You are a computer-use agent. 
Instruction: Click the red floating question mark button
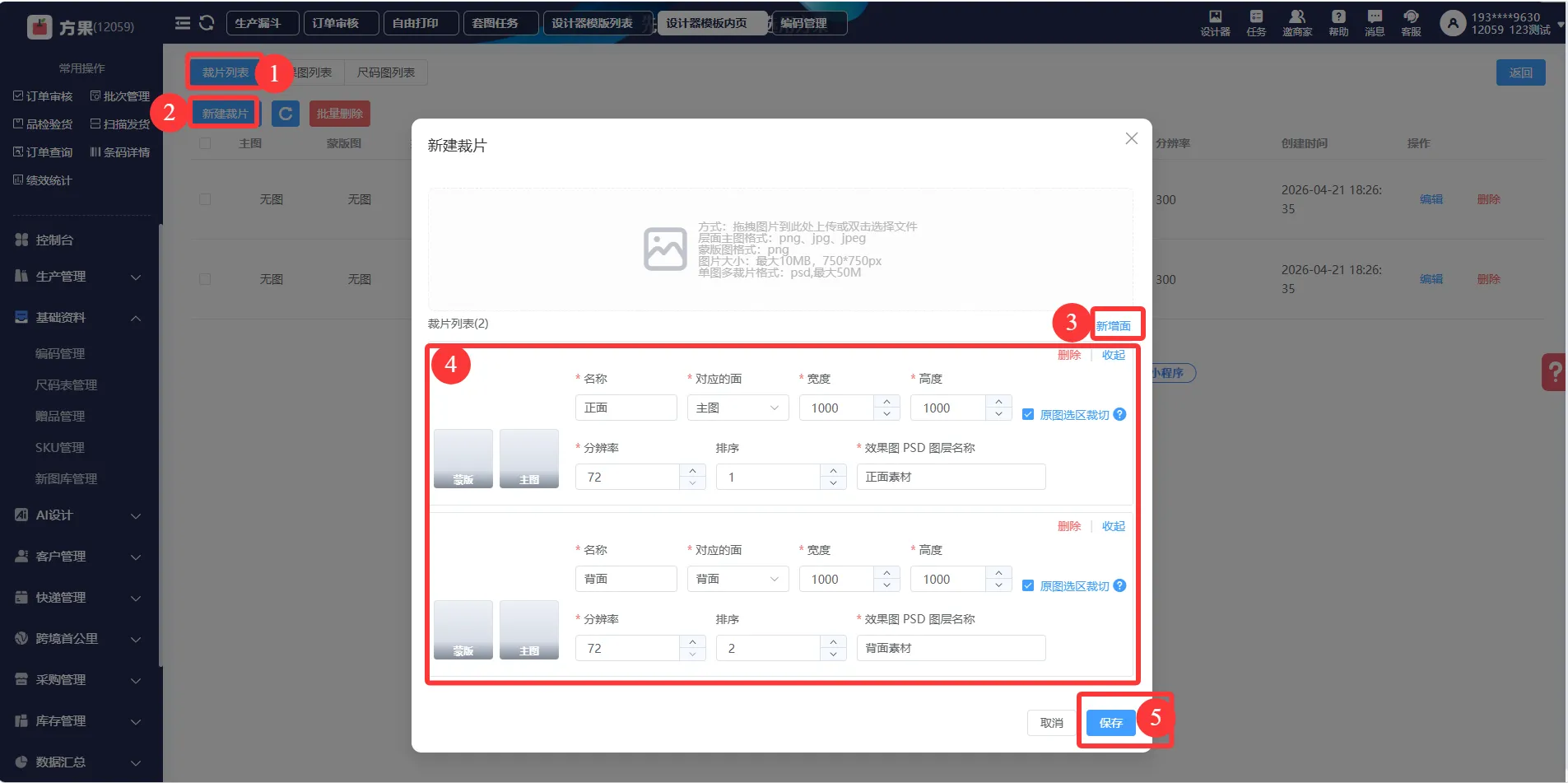pyautogui.click(x=1554, y=373)
